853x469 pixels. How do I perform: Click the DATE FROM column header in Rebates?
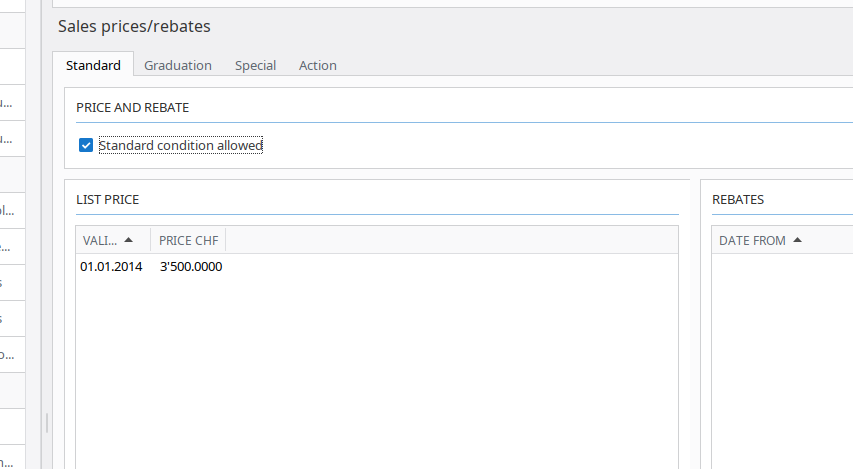pyautogui.click(x=752, y=240)
